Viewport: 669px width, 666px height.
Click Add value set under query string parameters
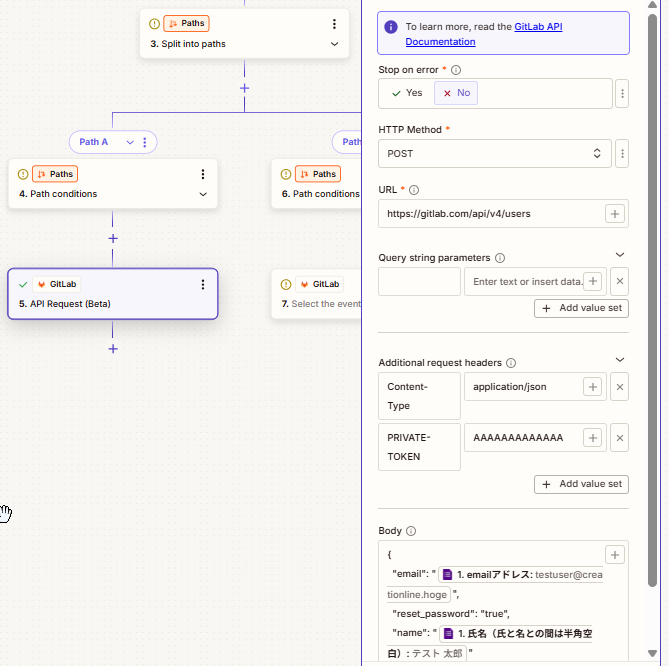(x=581, y=308)
